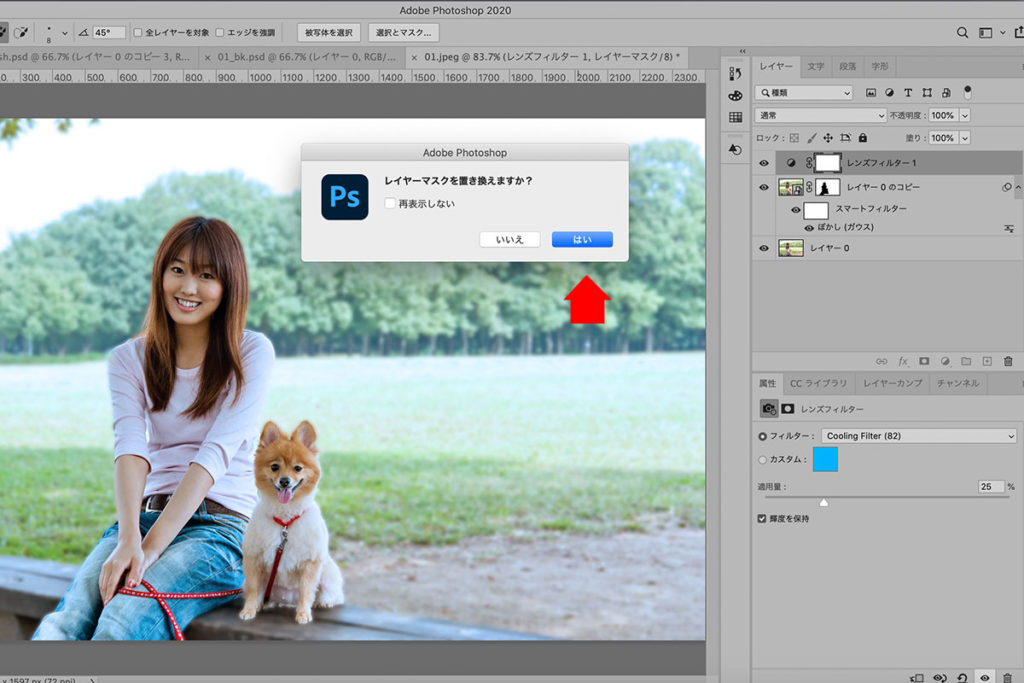Select the カスタム radio button
This screenshot has width=1024, height=683.
pos(762,460)
